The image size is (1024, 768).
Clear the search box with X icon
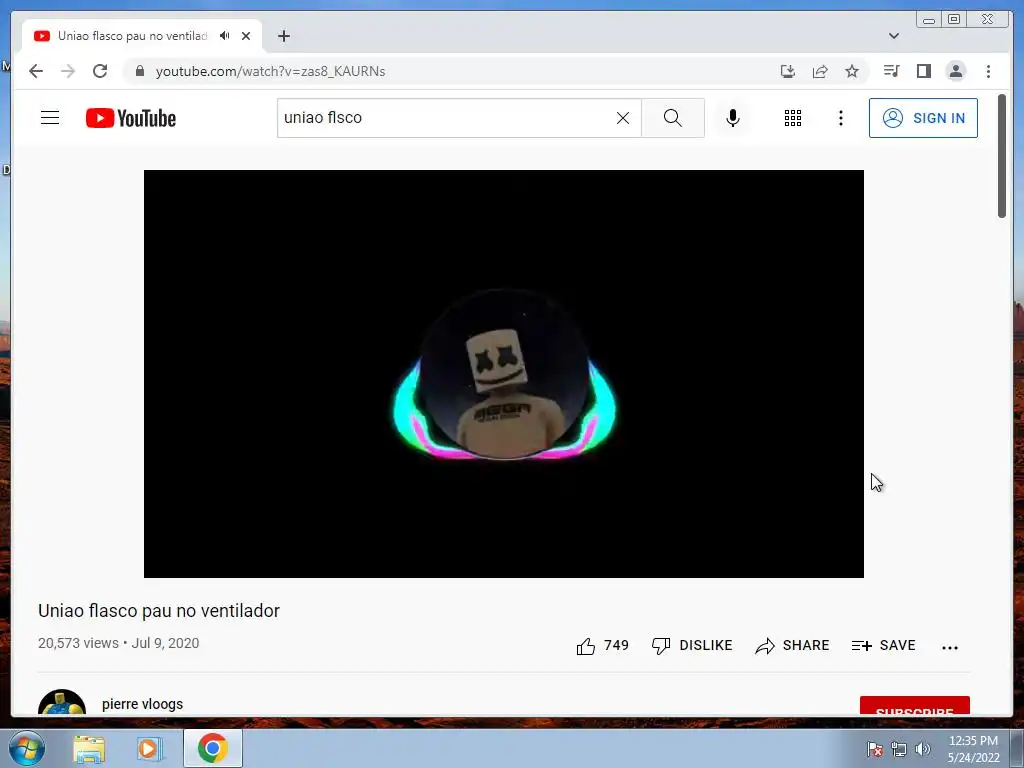tap(623, 118)
